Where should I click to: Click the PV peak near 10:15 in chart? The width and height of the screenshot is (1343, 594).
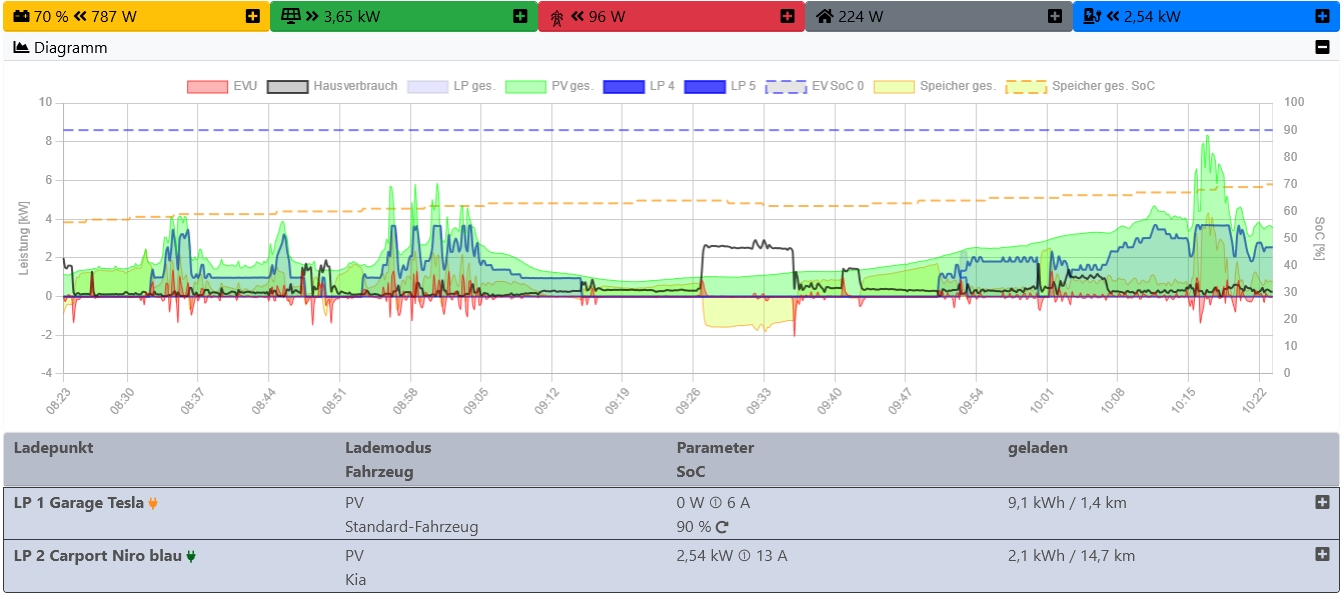coord(1207,138)
